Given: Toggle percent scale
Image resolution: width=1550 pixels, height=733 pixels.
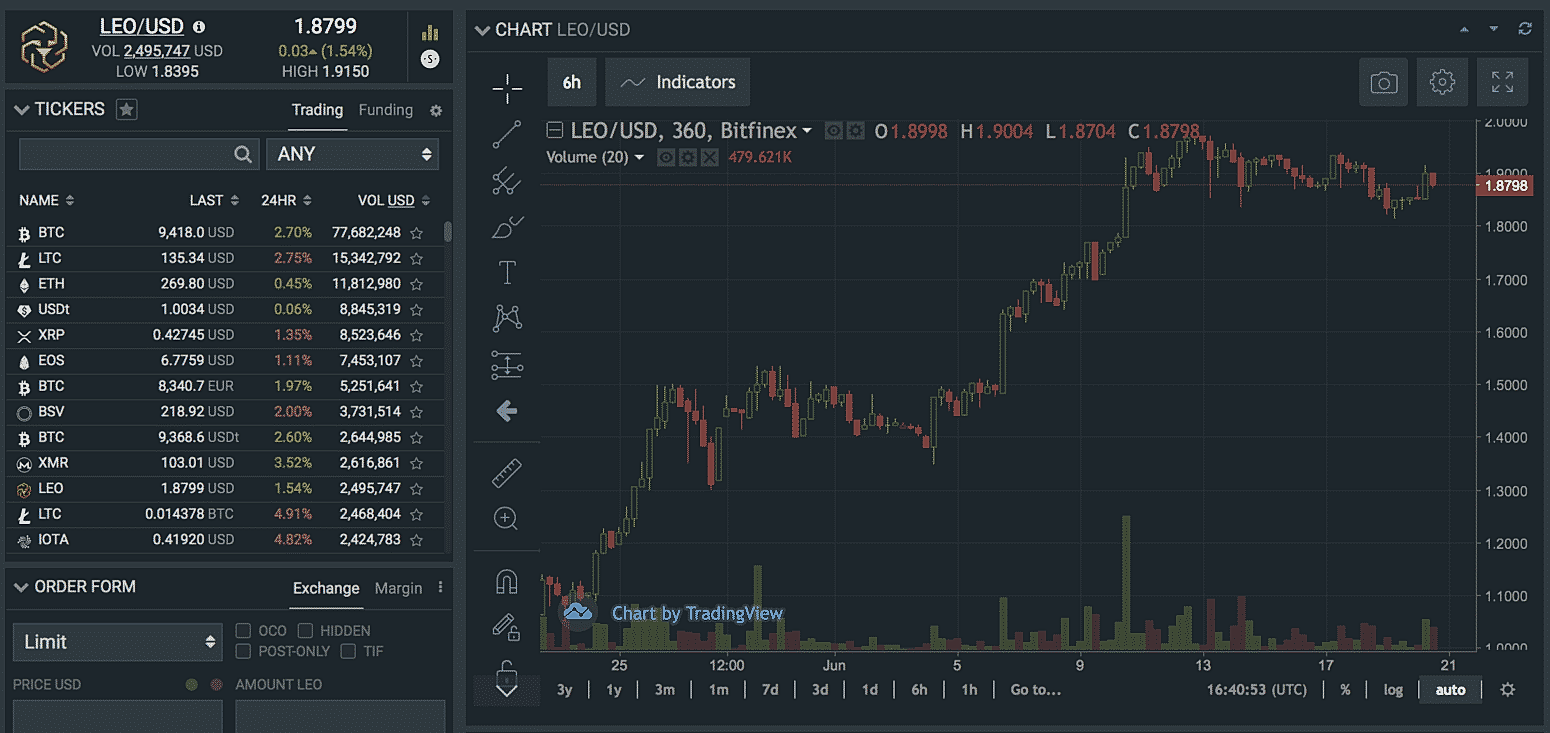Looking at the screenshot, I should (x=1345, y=690).
